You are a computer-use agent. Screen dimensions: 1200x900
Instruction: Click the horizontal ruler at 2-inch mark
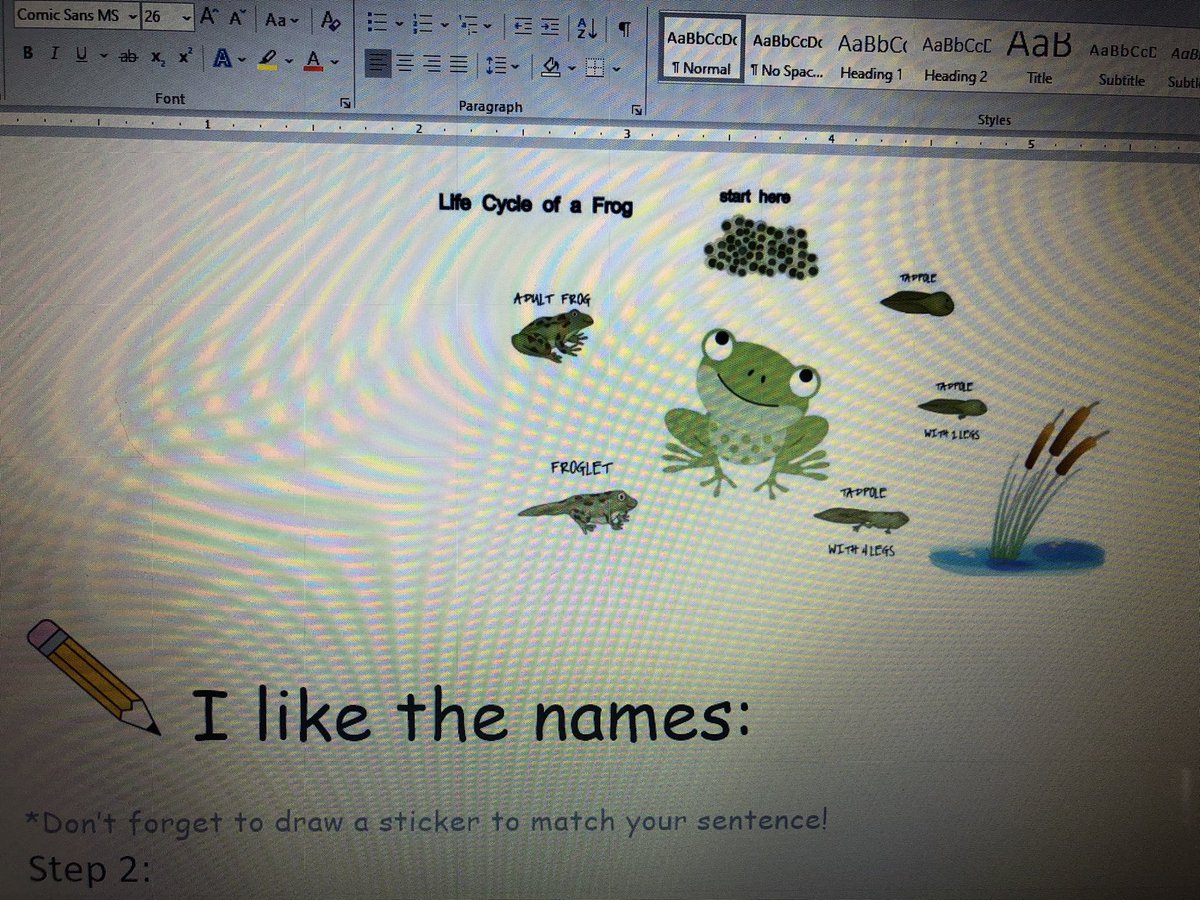(x=418, y=130)
